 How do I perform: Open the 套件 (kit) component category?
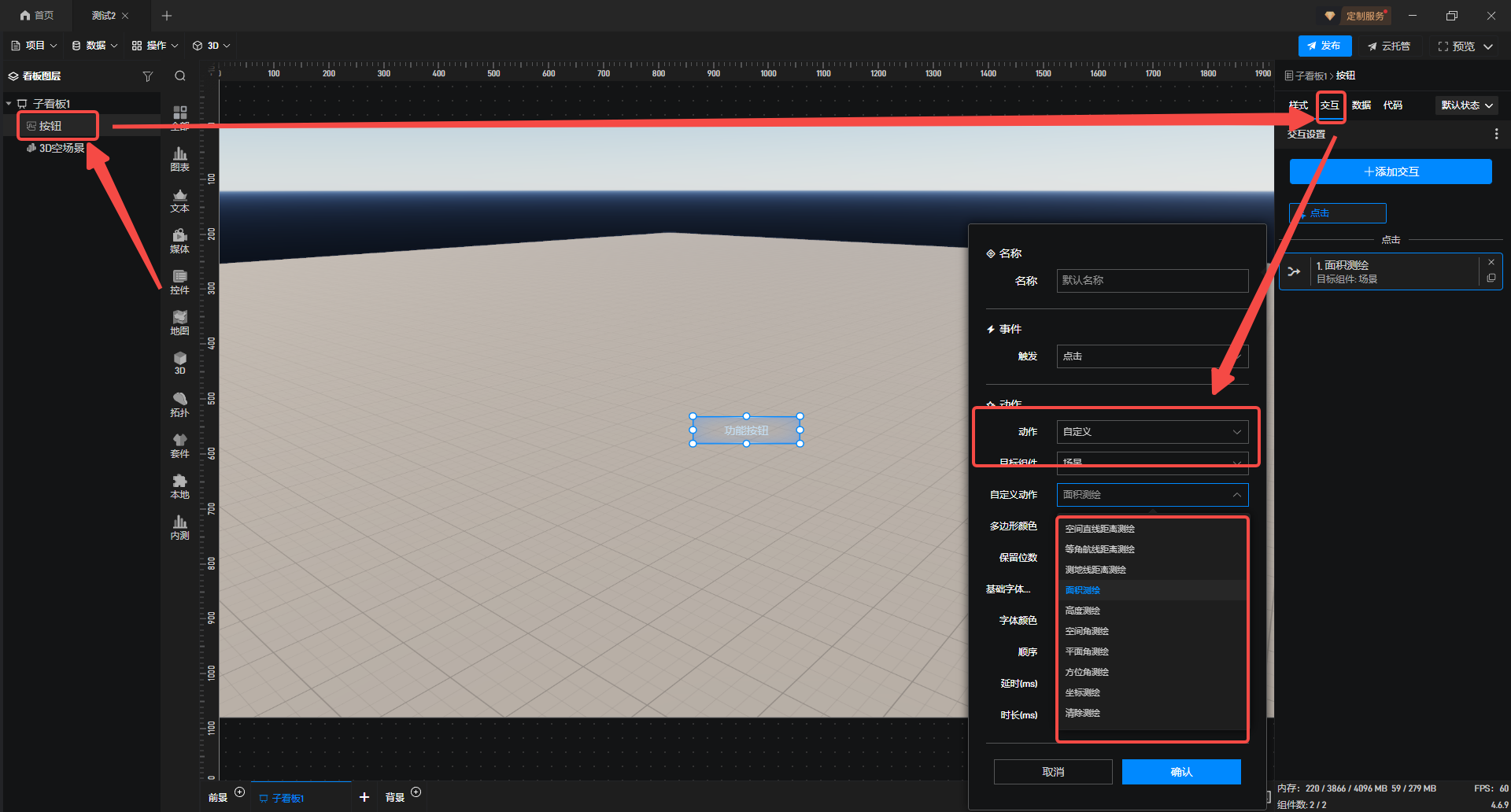[x=179, y=445]
